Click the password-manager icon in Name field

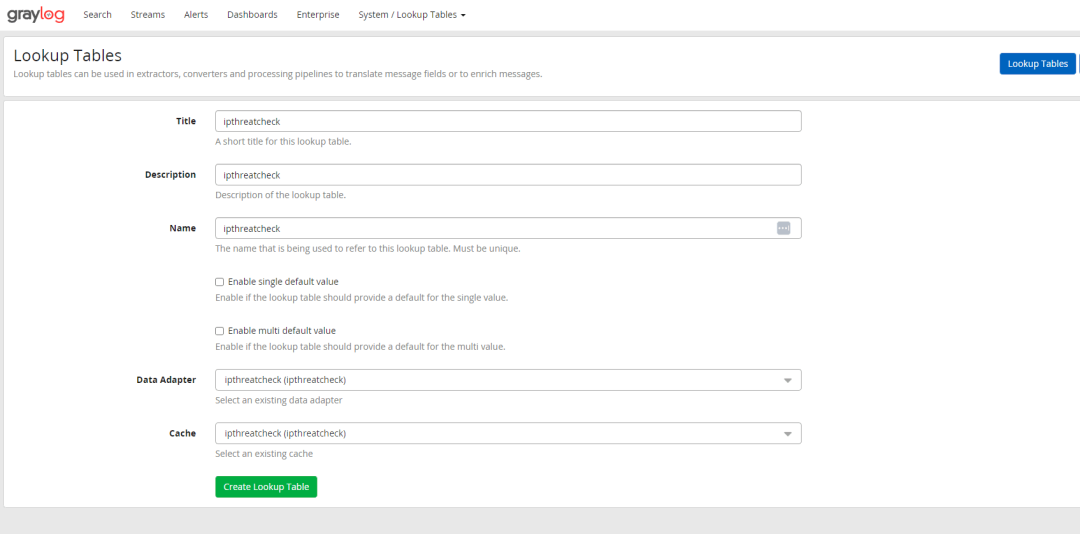(x=784, y=228)
